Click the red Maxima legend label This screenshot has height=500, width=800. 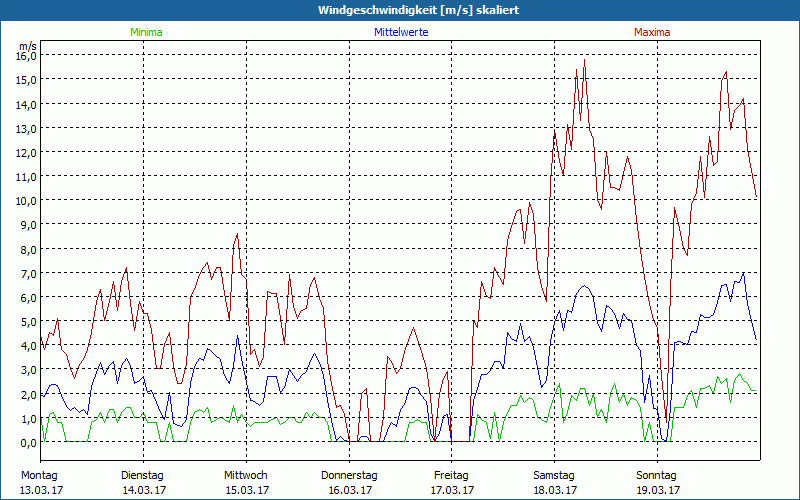[x=652, y=32]
